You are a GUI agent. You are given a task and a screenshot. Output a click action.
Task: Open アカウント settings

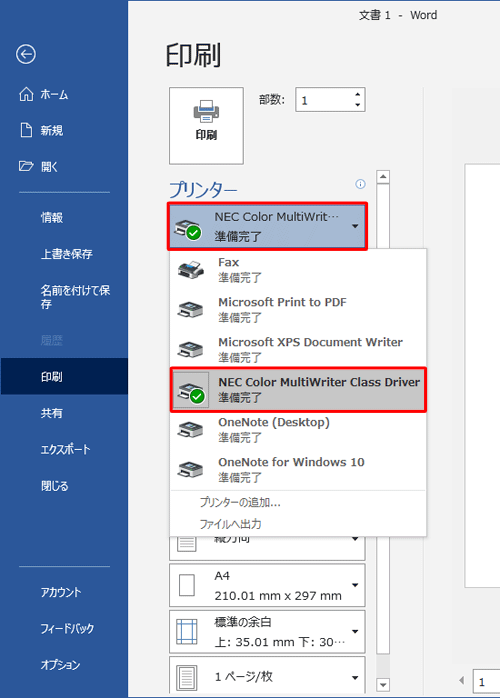[61, 592]
